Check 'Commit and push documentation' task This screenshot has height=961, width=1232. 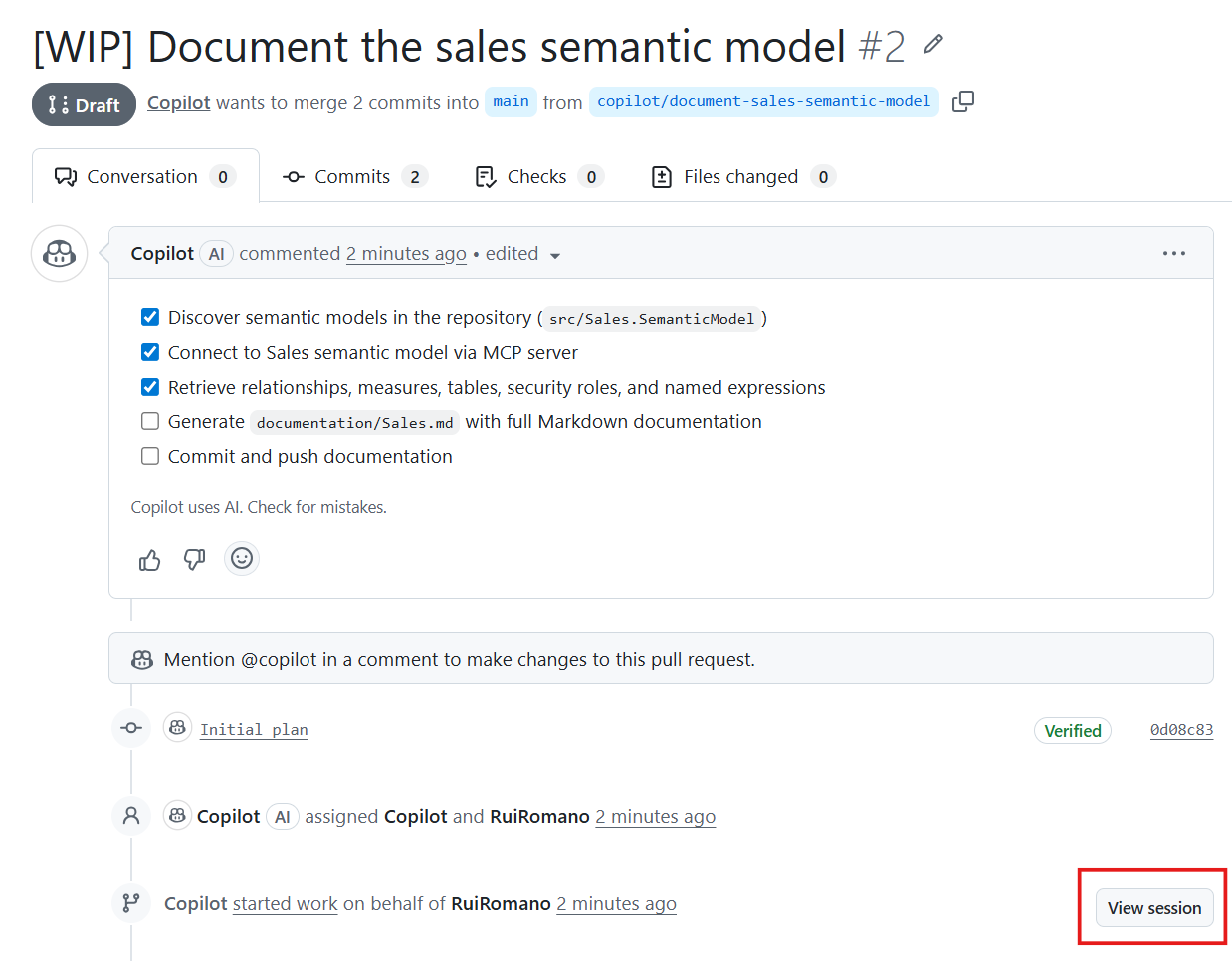[150, 456]
